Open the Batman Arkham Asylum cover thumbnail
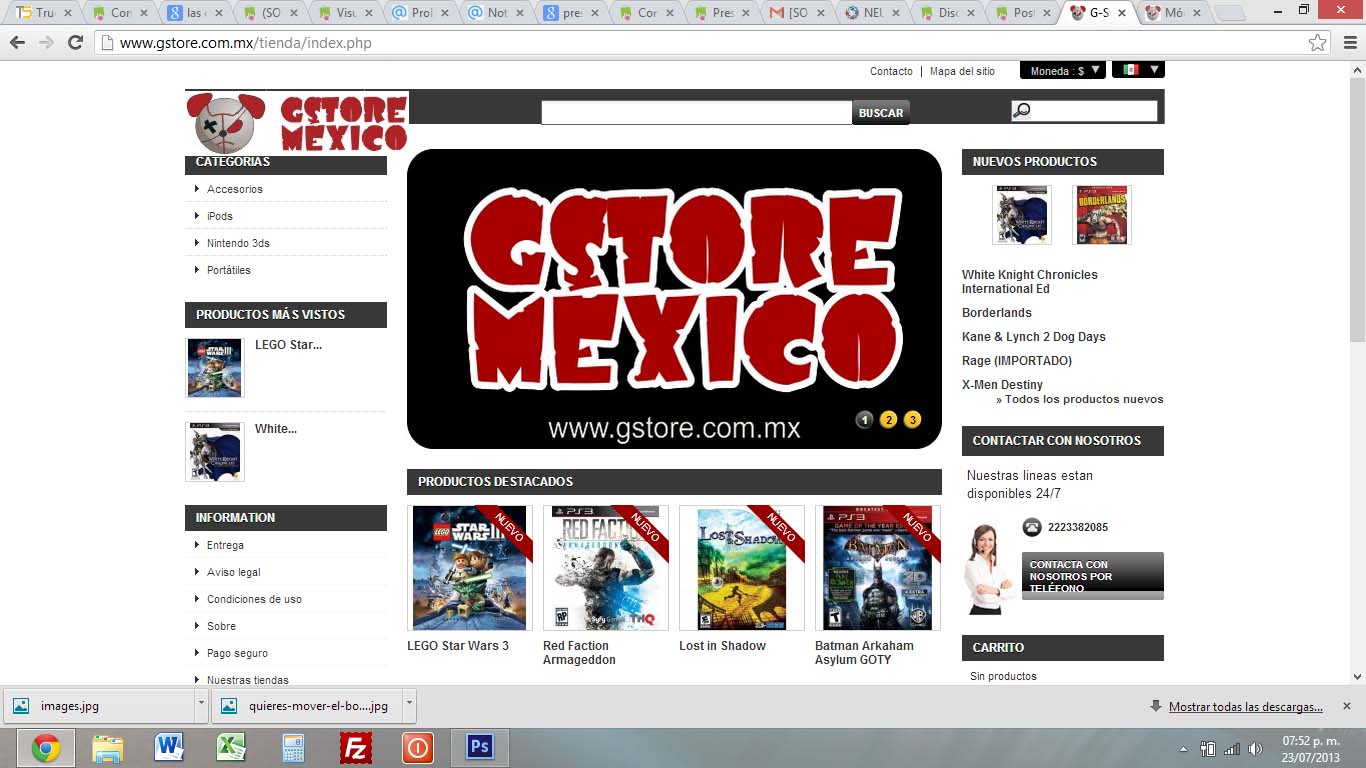 [x=878, y=568]
